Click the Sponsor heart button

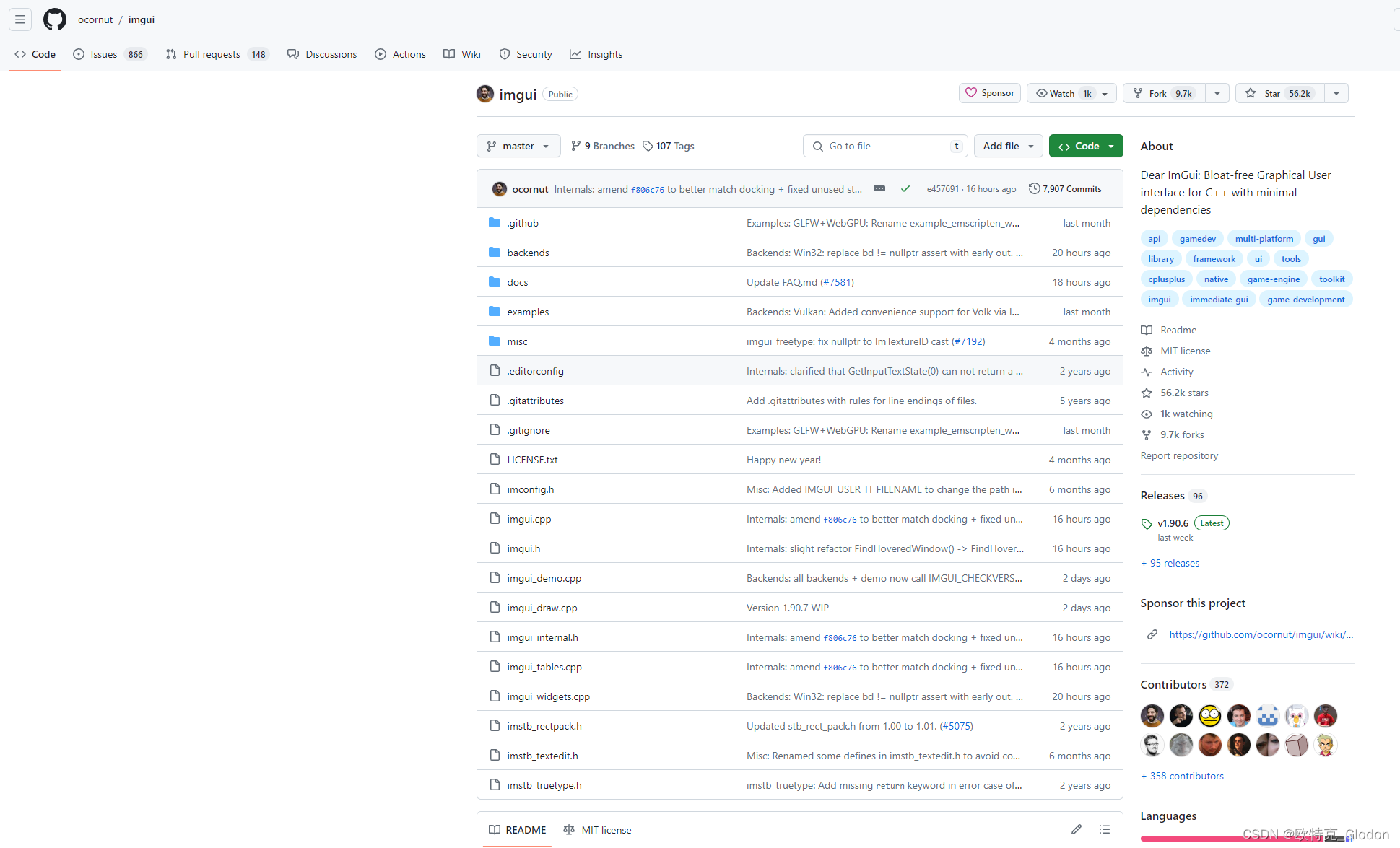pyautogui.click(x=989, y=93)
